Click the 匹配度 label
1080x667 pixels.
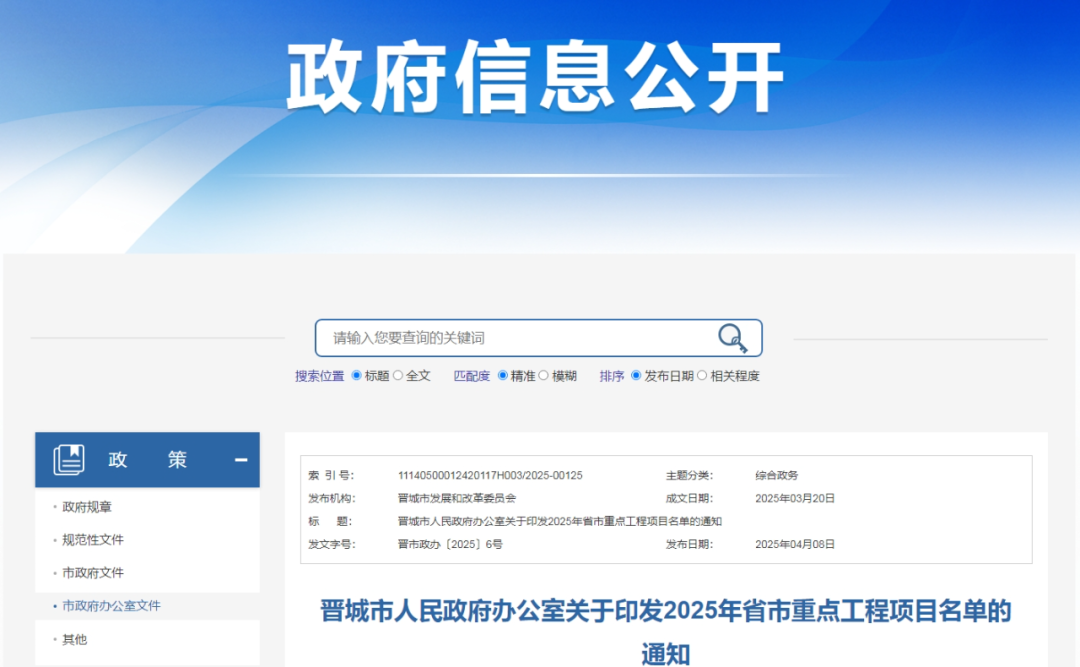pyautogui.click(x=471, y=376)
